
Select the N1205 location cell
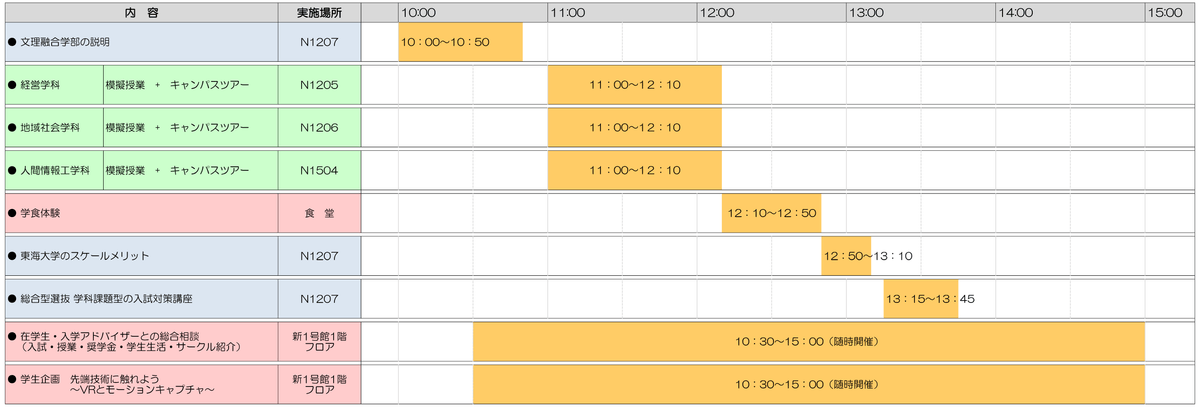pos(319,85)
